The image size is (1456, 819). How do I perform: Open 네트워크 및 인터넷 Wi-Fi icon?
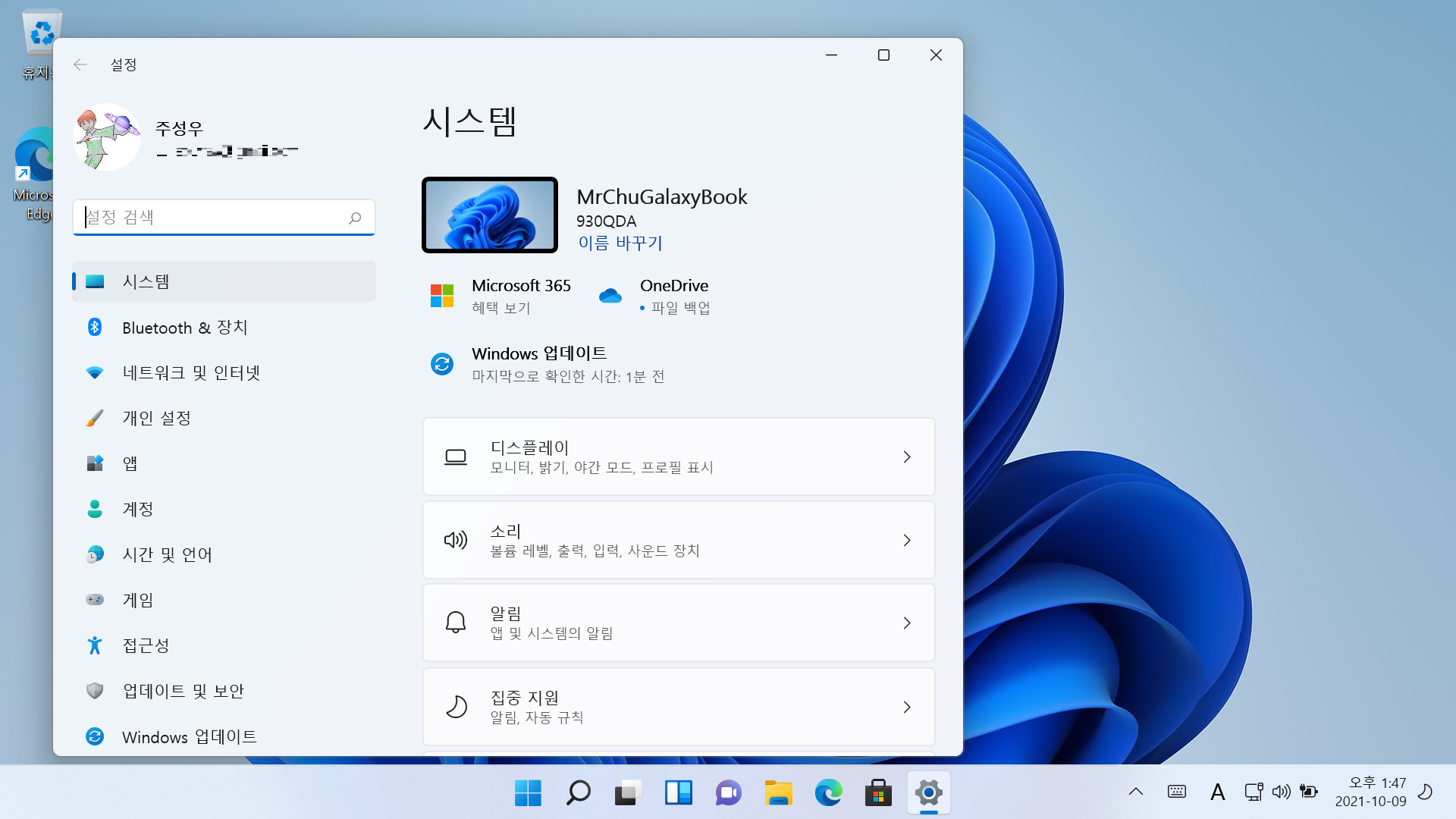(x=95, y=372)
